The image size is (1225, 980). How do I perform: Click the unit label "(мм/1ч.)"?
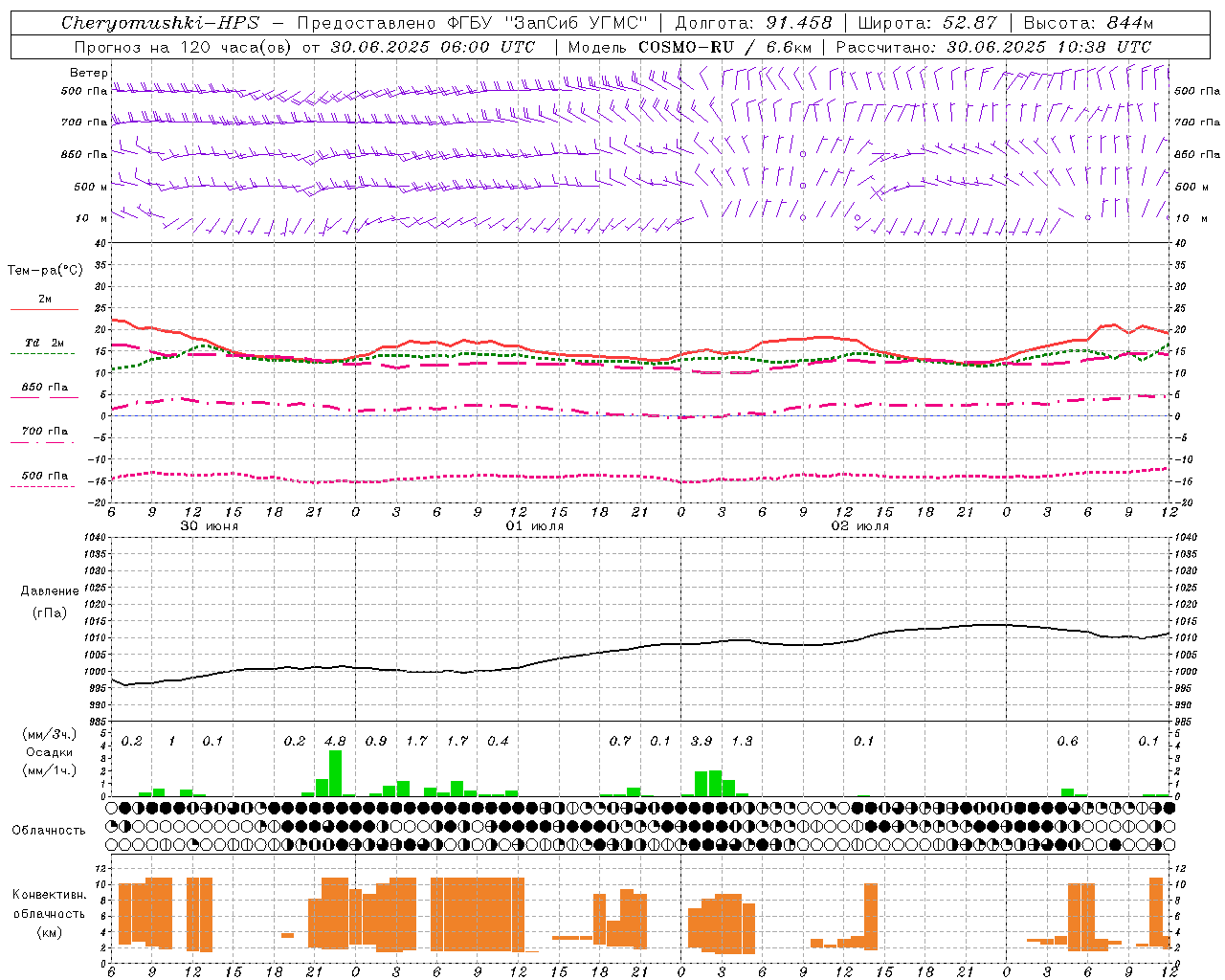click(49, 770)
